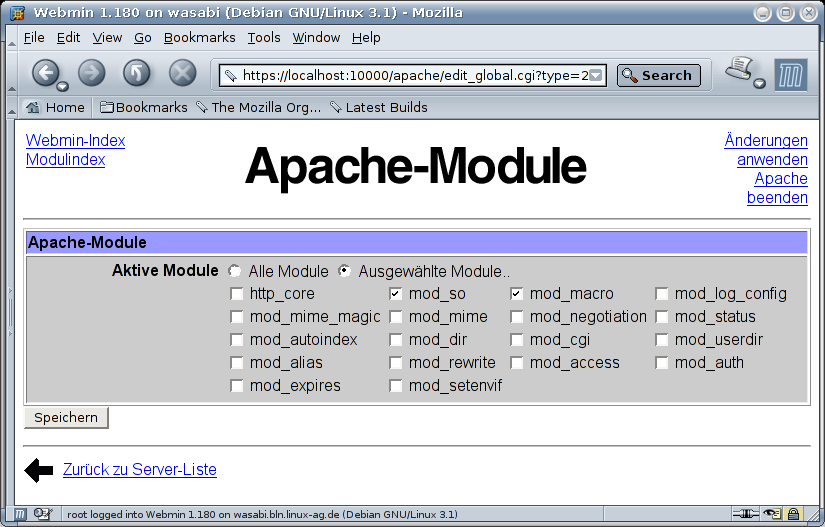
Task: Open the File menu
Action: [x=34, y=38]
